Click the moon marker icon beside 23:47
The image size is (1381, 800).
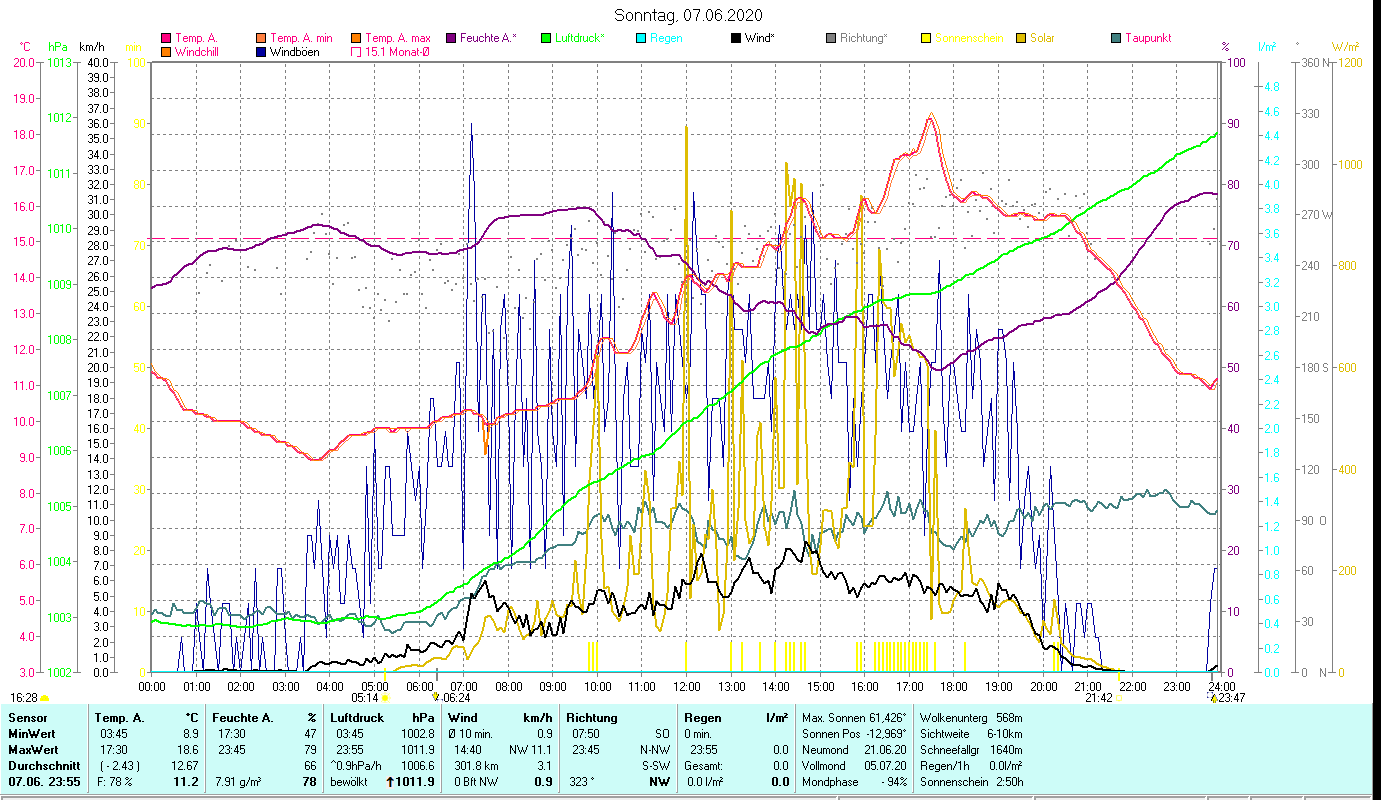pos(1213,697)
